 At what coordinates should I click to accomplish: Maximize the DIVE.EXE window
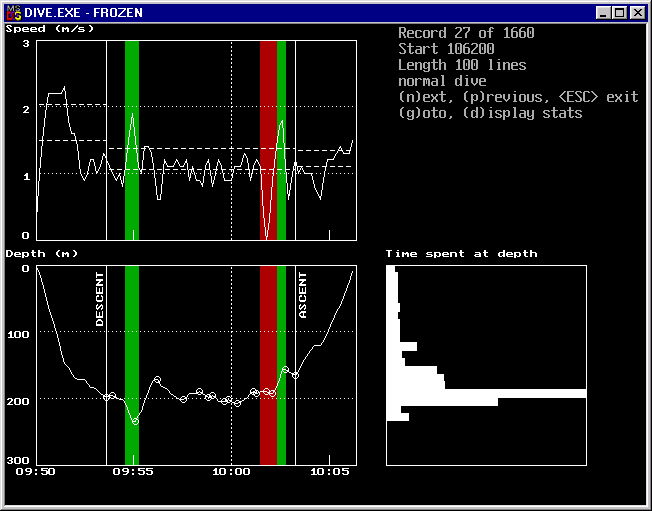pyautogui.click(x=619, y=12)
